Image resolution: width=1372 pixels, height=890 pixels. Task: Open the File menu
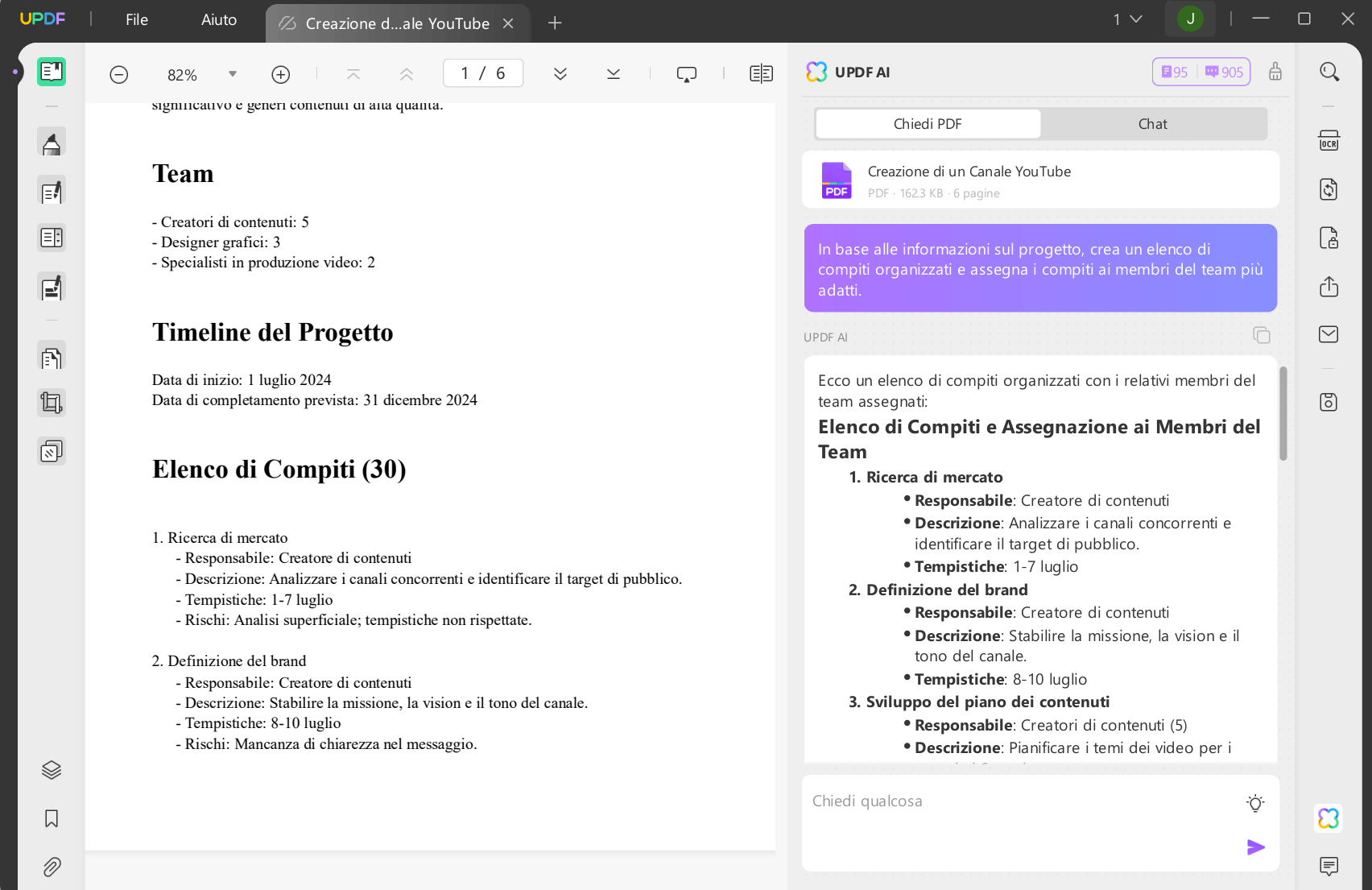point(137,19)
